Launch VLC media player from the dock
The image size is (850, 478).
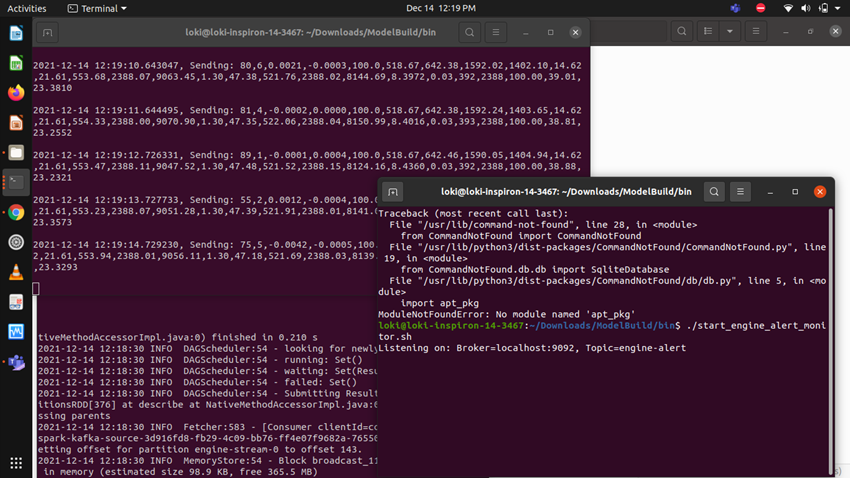[x=16, y=272]
